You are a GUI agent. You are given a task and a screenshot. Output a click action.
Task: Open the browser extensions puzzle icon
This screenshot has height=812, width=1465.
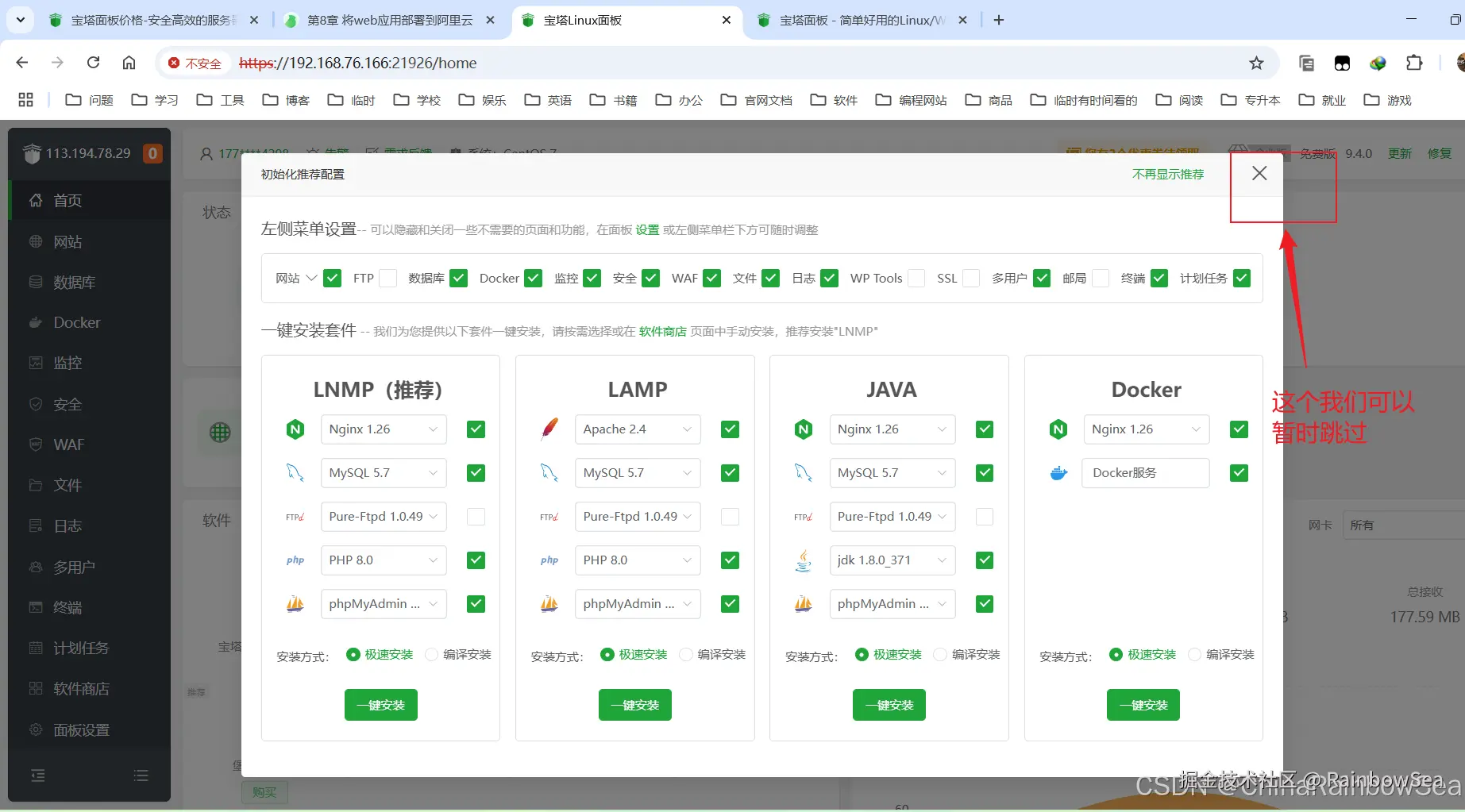tap(1414, 63)
